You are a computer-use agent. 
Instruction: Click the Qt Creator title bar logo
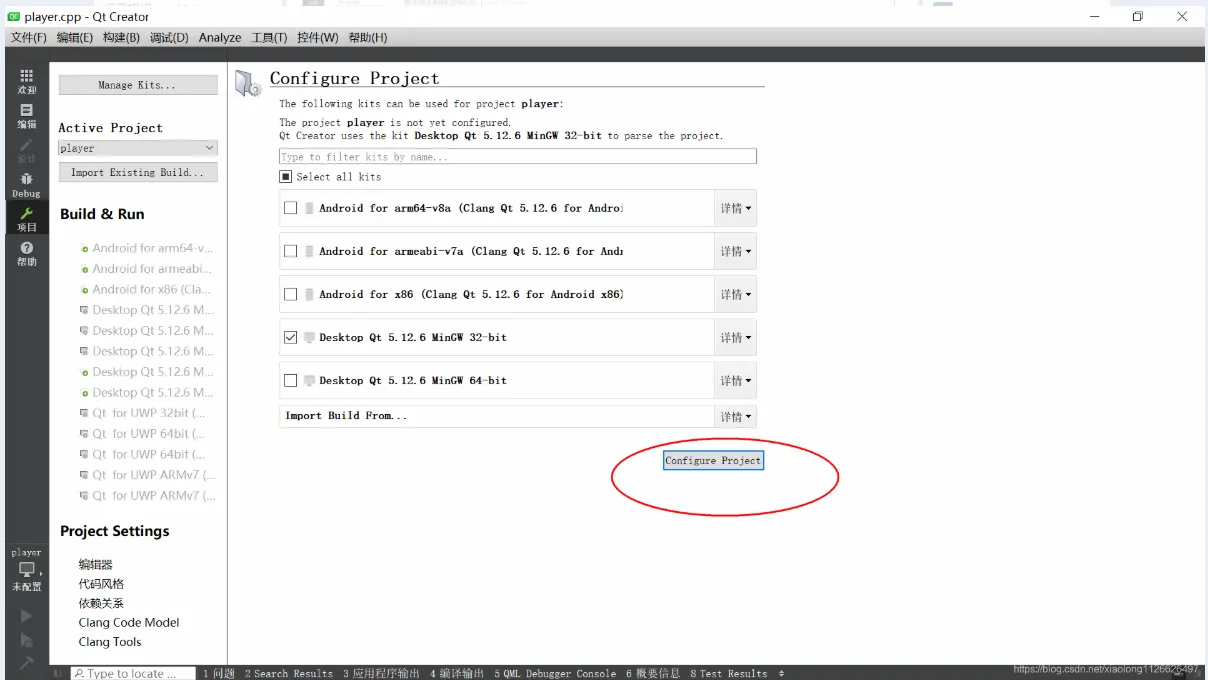pos(14,16)
